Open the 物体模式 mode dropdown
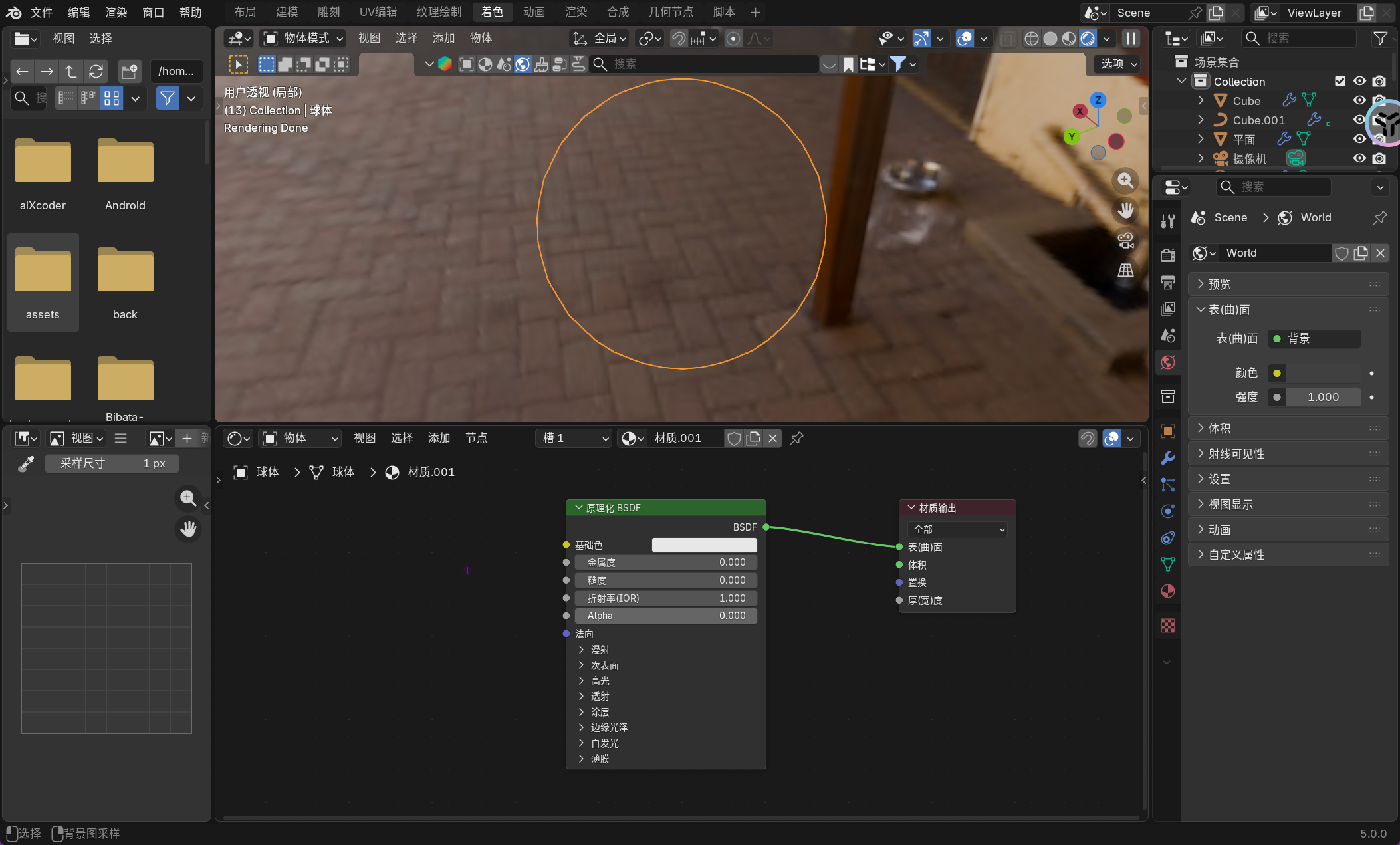The image size is (1400, 845). point(304,39)
